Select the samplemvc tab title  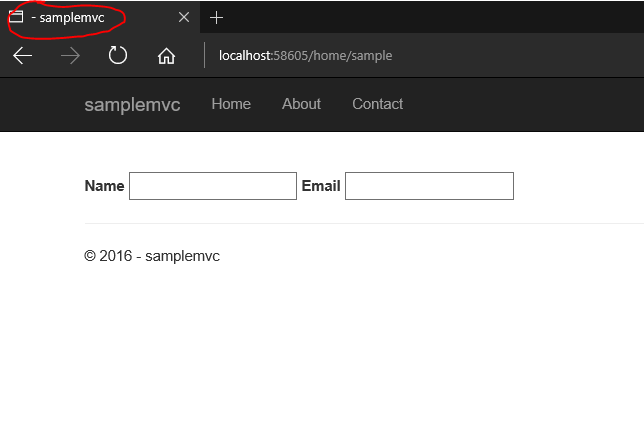(x=72, y=18)
